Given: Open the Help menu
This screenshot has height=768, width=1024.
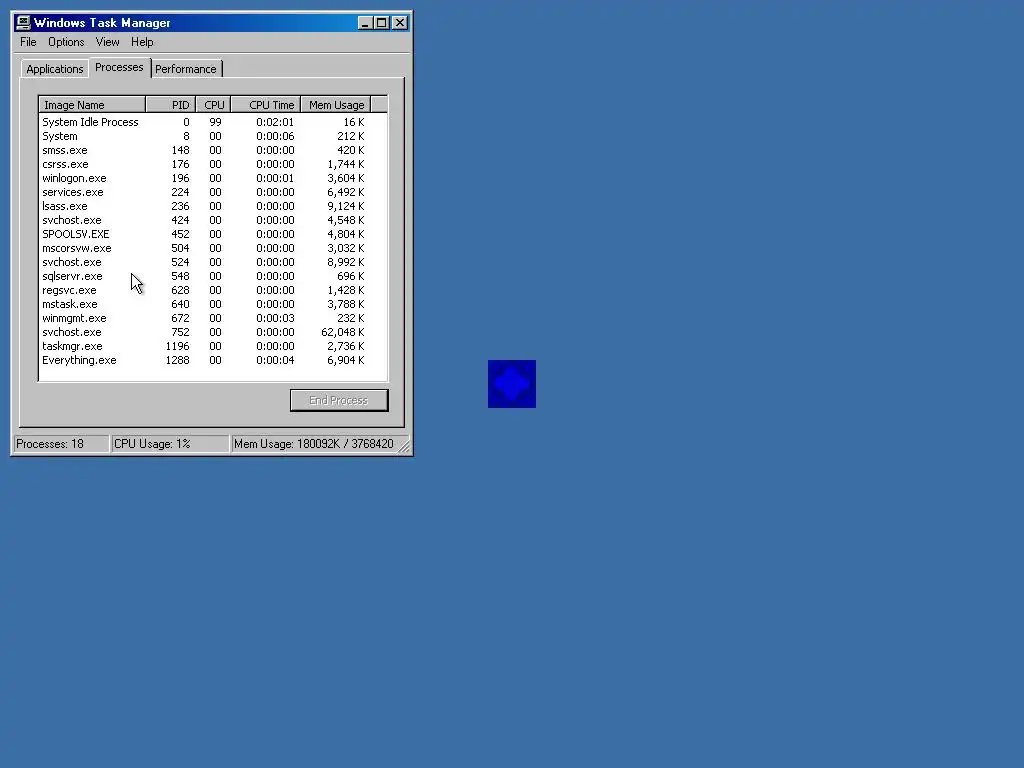Looking at the screenshot, I should 142,42.
